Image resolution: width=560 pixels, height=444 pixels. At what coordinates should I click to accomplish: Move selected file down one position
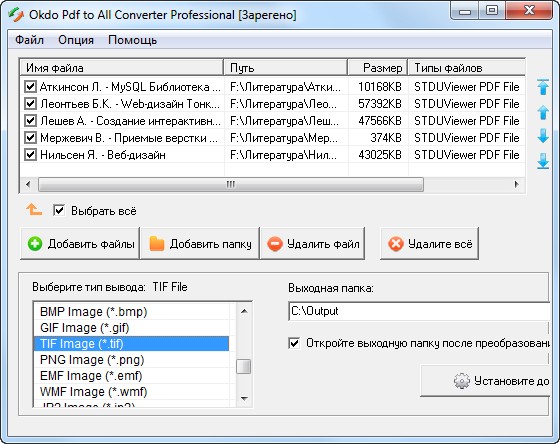pos(543,136)
